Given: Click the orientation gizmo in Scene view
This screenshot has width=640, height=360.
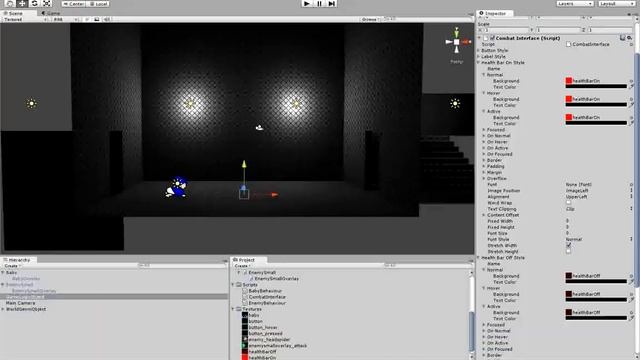Looking at the screenshot, I should [456, 42].
